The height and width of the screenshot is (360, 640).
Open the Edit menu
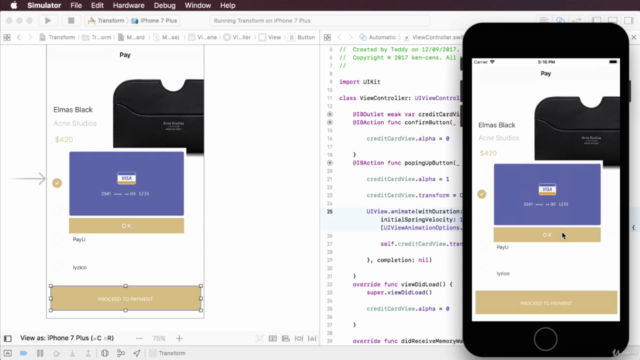pyautogui.click(x=97, y=5)
